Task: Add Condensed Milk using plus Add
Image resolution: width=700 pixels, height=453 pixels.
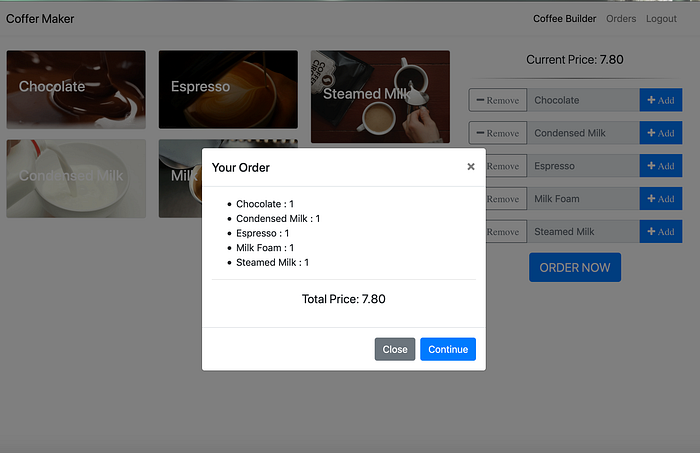Action: coord(661,133)
